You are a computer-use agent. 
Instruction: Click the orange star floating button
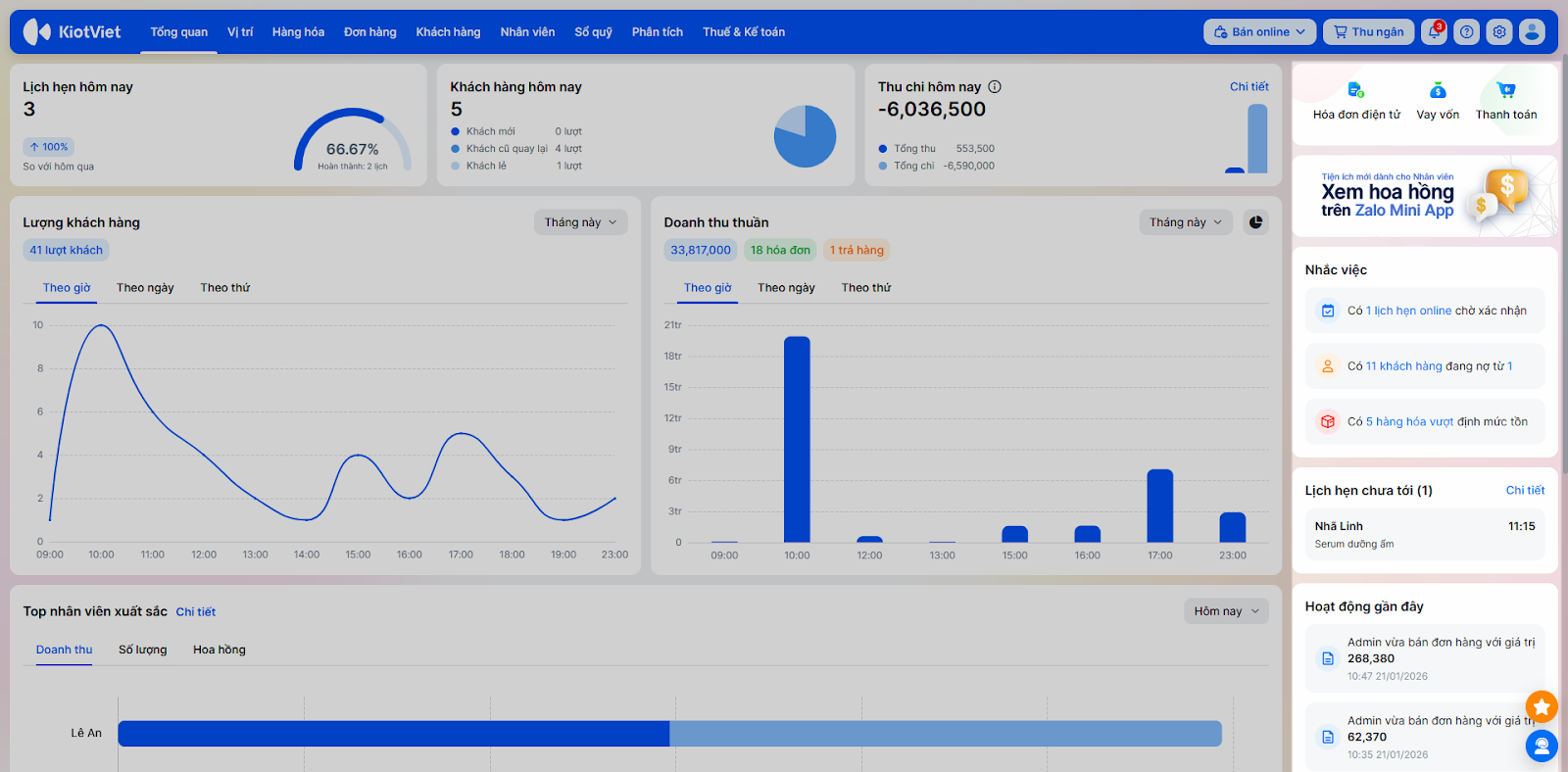click(x=1541, y=706)
